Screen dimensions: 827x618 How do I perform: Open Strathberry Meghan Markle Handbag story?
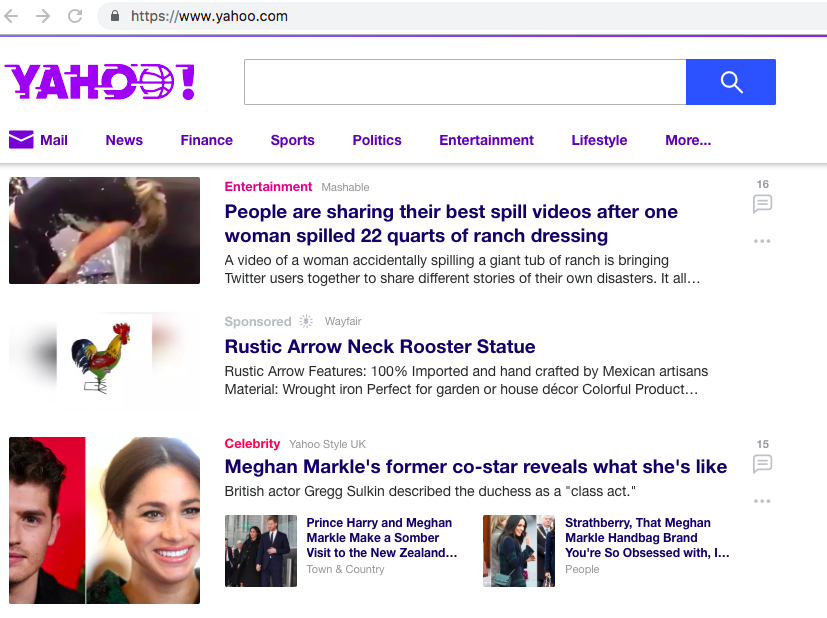point(647,537)
